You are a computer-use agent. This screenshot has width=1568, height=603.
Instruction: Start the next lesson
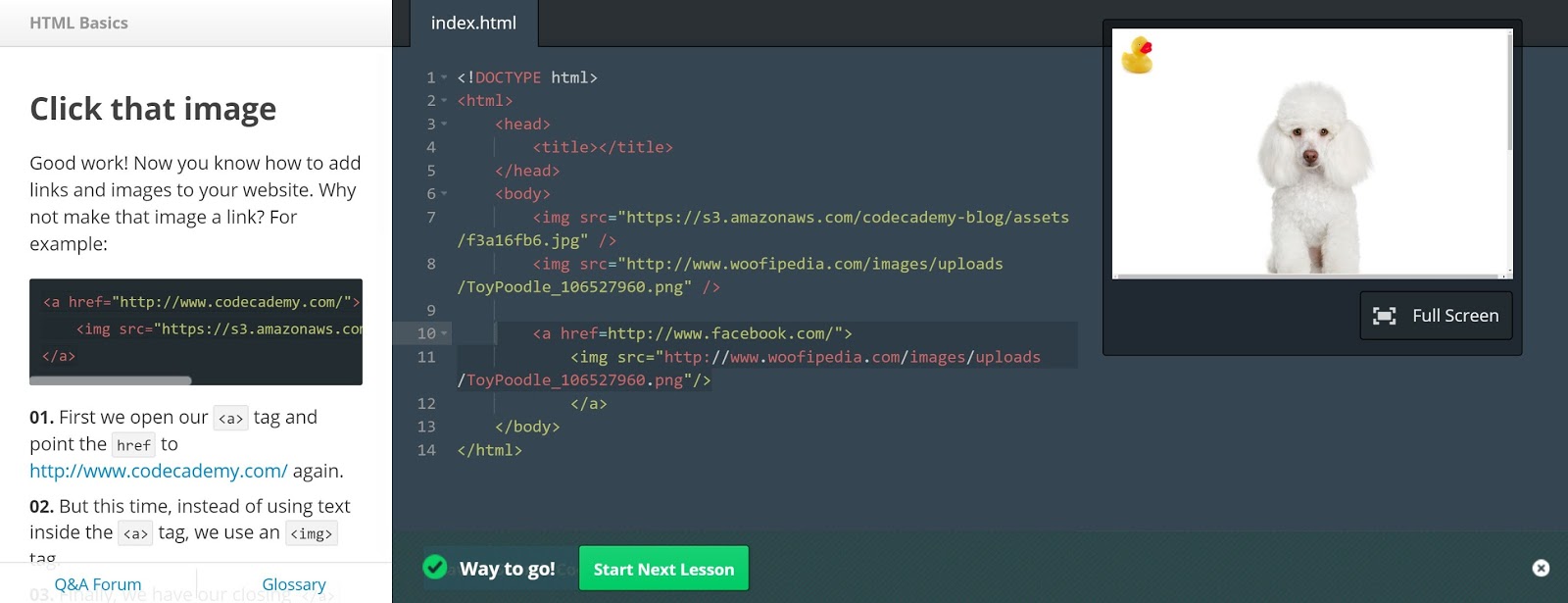click(x=663, y=569)
